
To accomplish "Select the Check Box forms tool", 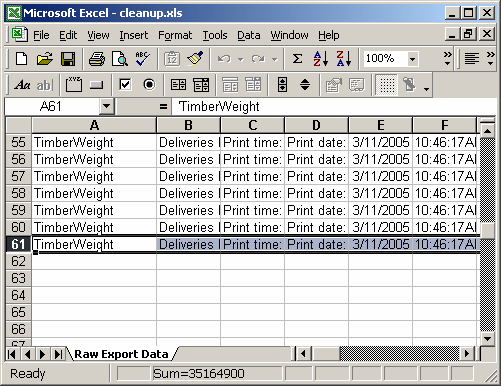I will coord(125,85).
